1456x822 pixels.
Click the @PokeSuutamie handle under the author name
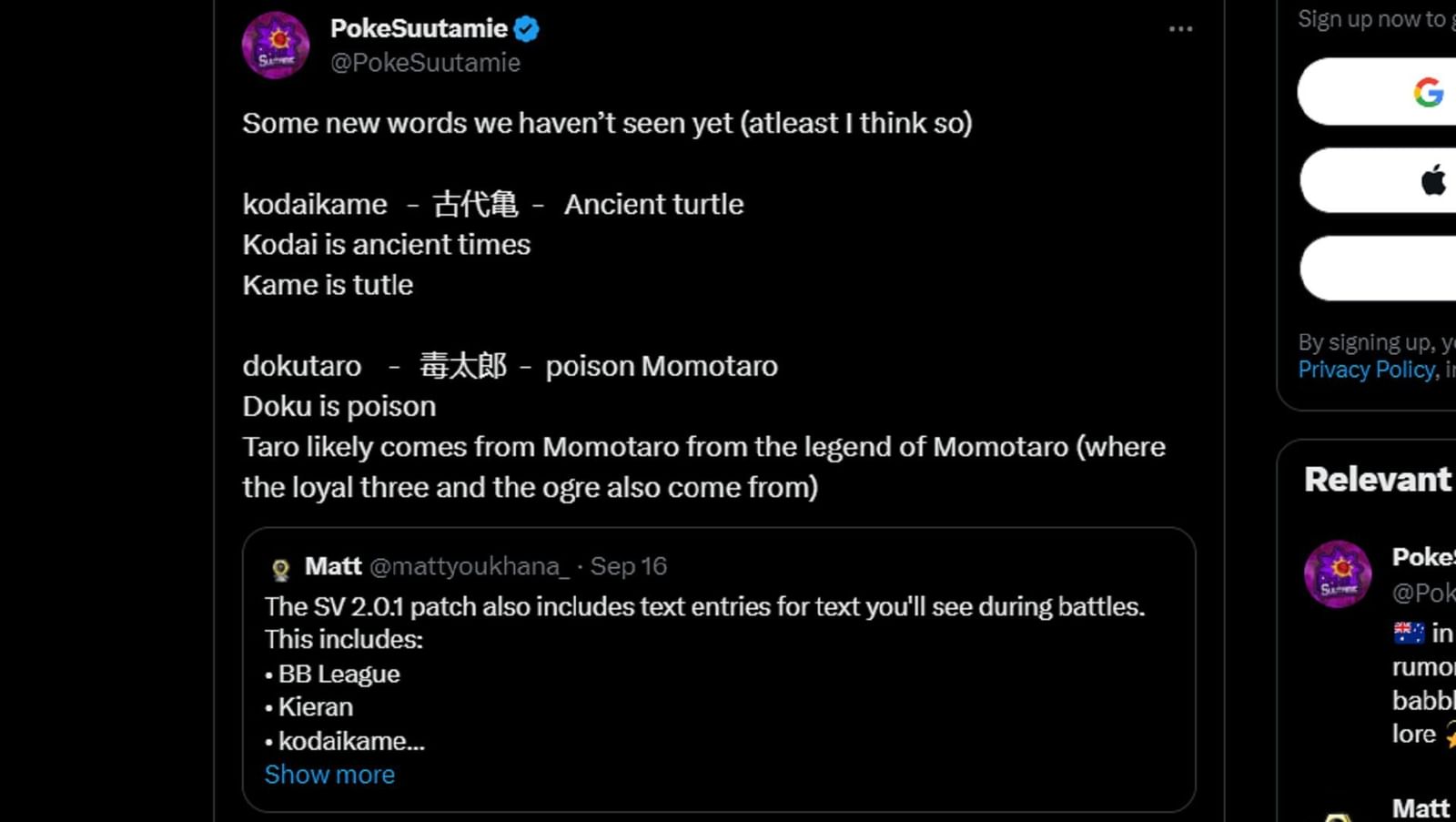(425, 63)
